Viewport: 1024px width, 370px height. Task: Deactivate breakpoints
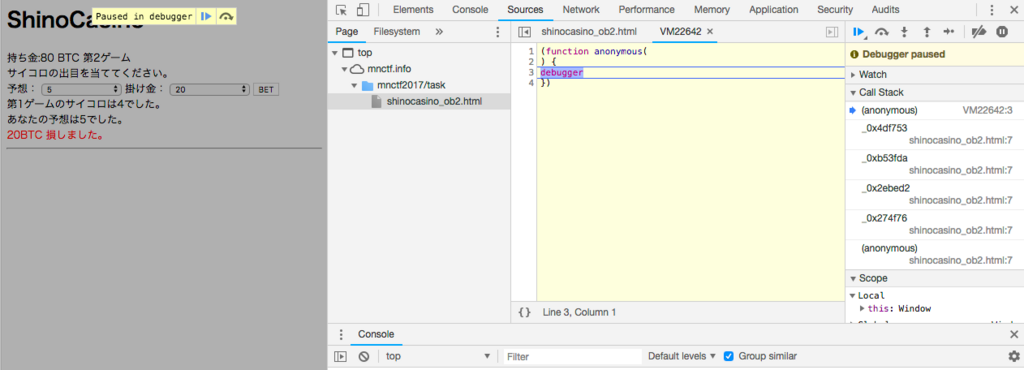click(978, 31)
